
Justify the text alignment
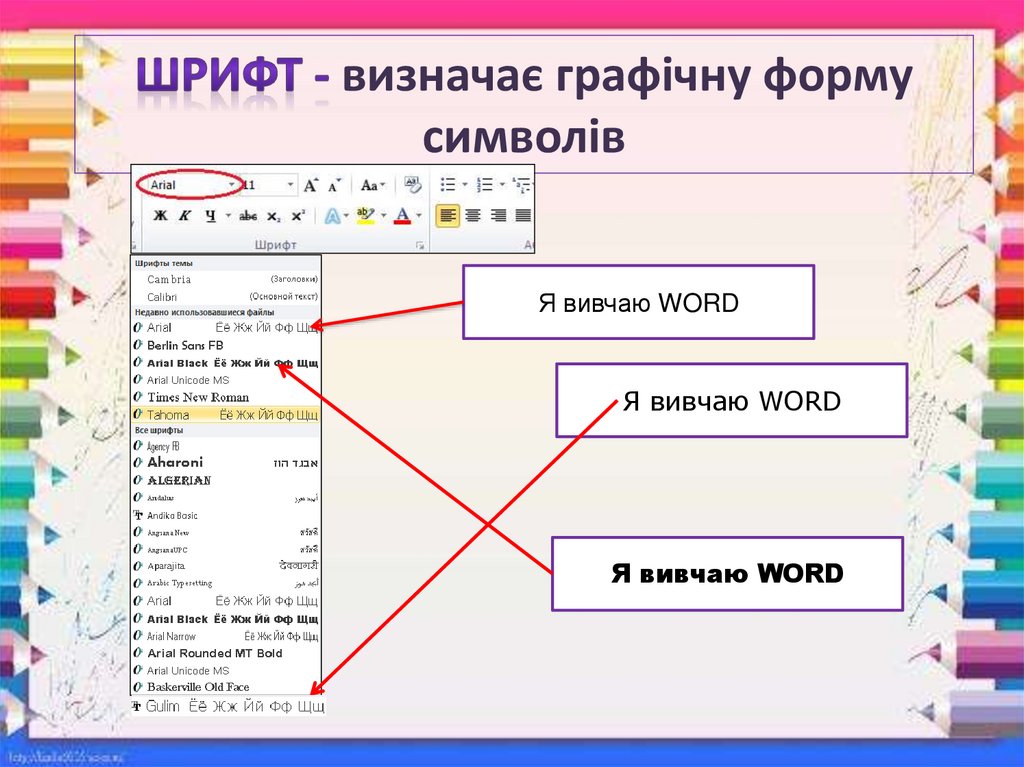point(523,216)
